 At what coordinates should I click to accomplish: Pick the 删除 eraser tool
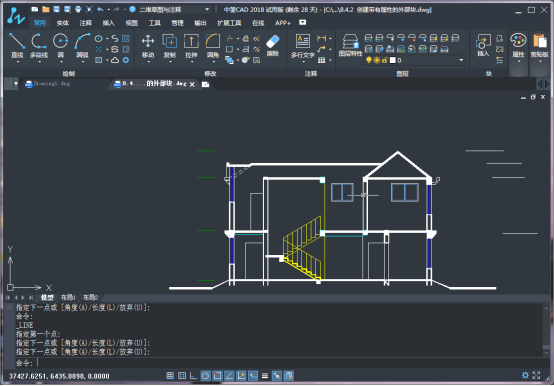click(x=272, y=45)
